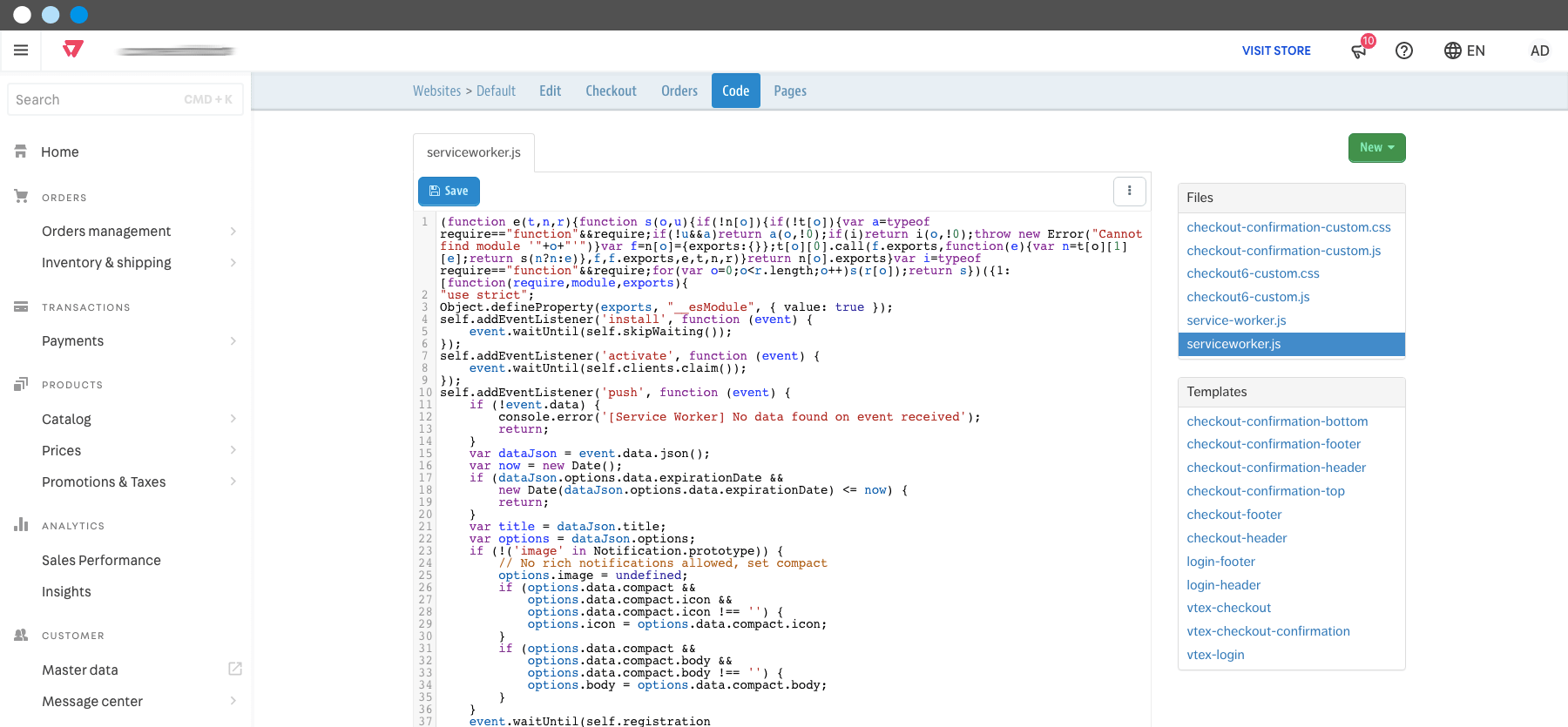
Task: Open the hamburger menu icon
Action: (x=21, y=50)
